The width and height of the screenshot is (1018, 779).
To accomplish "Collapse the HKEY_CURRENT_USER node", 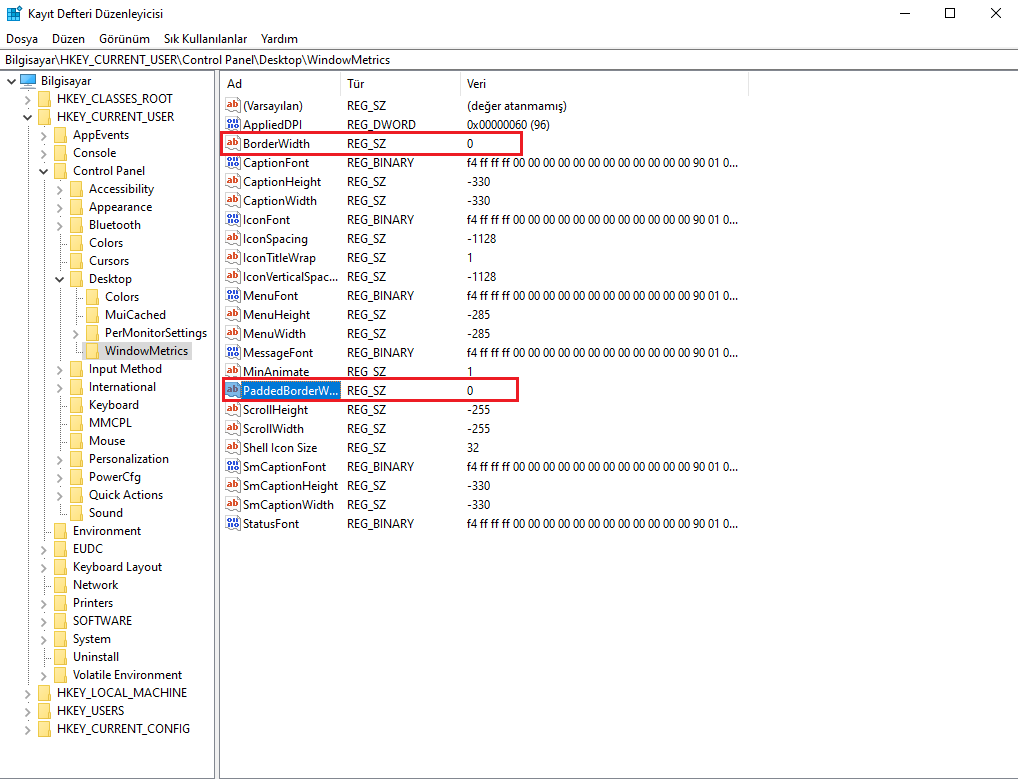I will (27, 117).
